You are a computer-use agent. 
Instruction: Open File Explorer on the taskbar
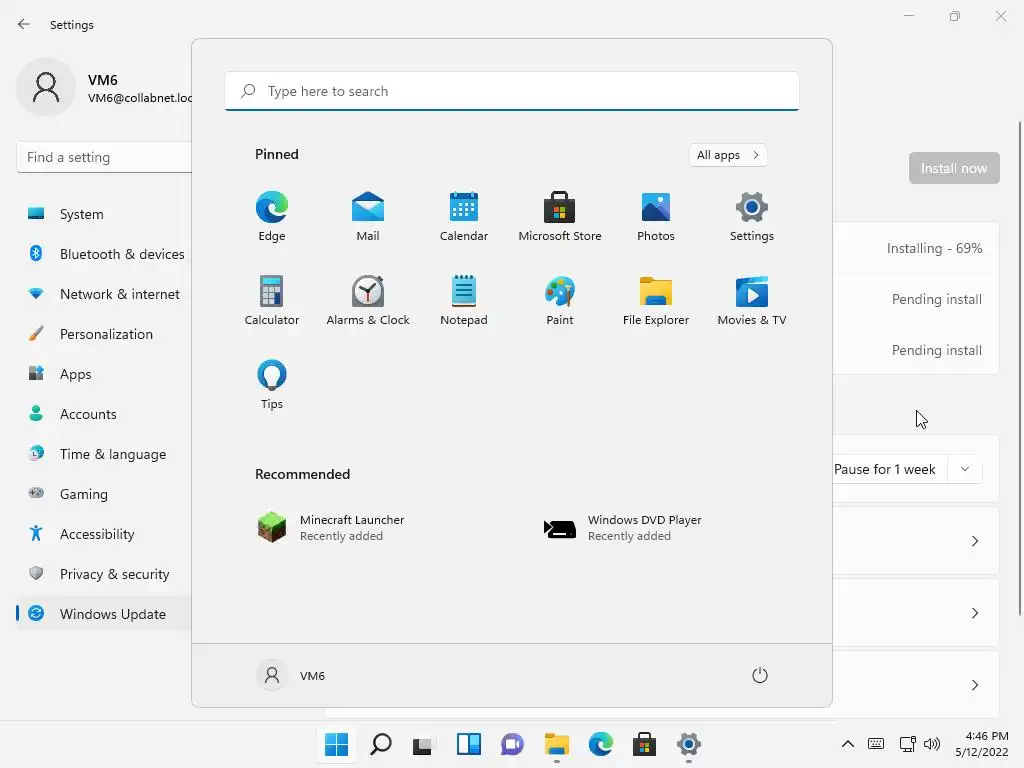[556, 744]
